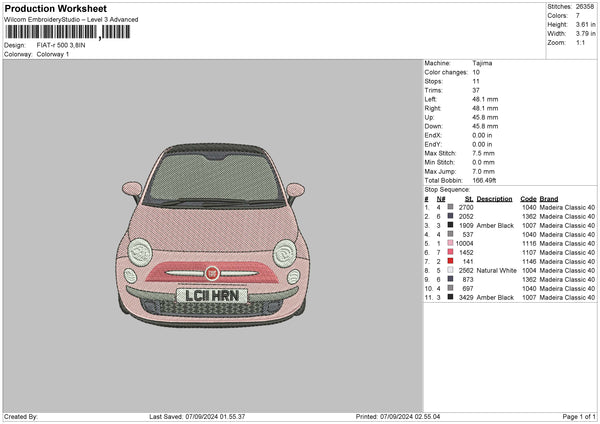Pick the red swatch for stop 7

coord(451,261)
